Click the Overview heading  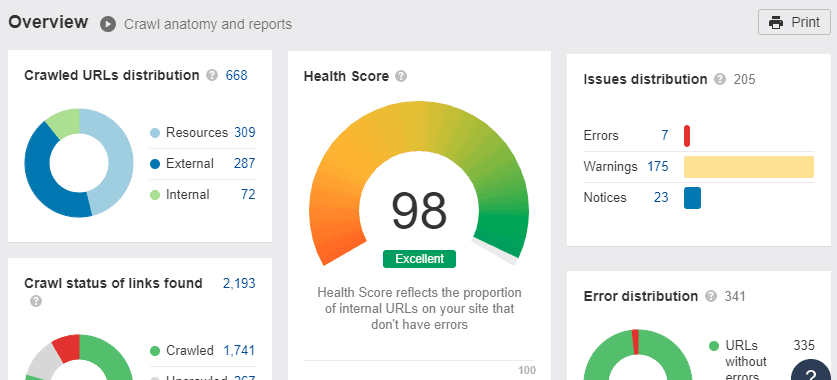point(48,22)
